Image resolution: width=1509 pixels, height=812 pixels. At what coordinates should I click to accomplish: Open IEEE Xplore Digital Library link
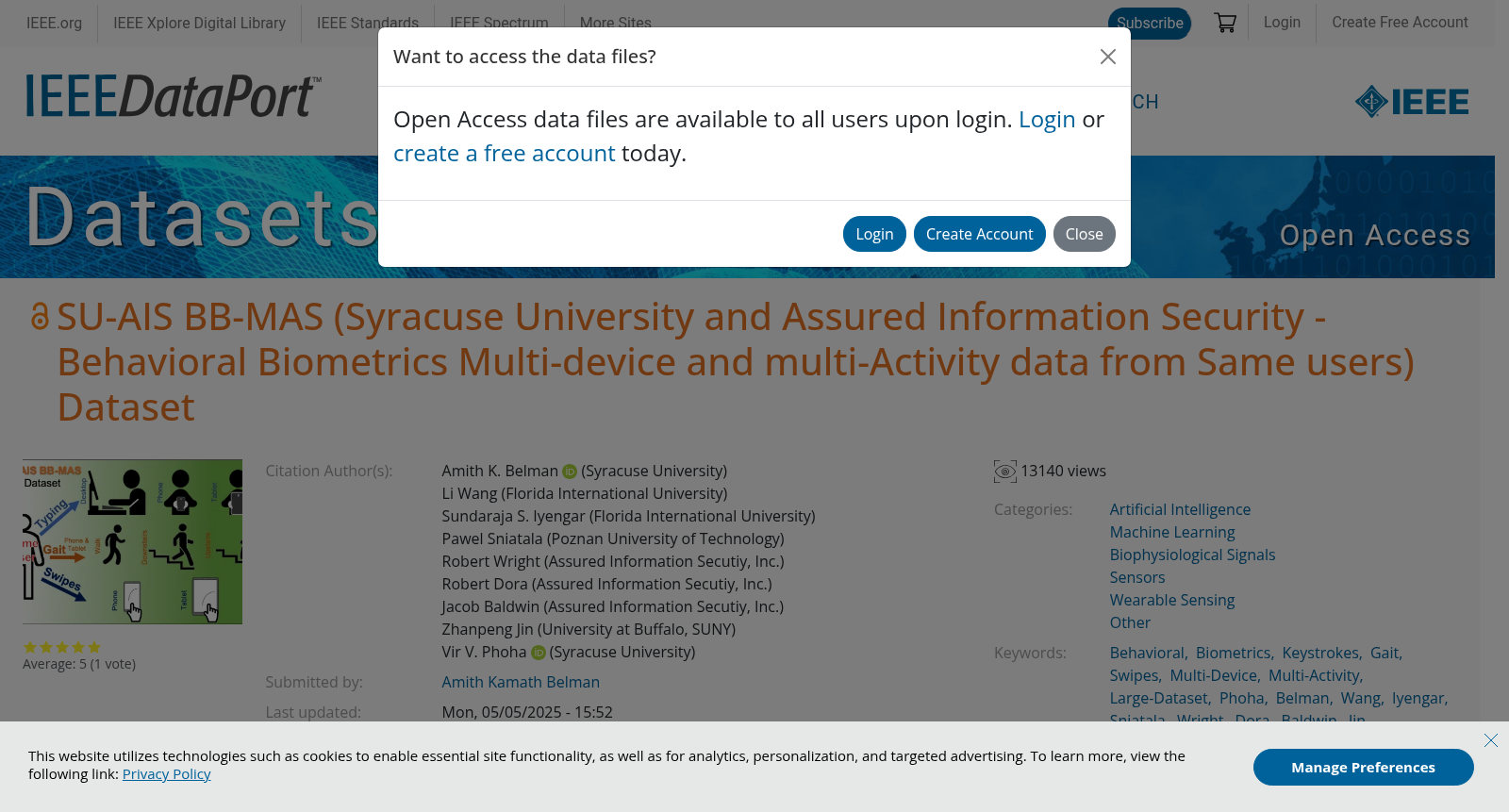pyautogui.click(x=199, y=23)
